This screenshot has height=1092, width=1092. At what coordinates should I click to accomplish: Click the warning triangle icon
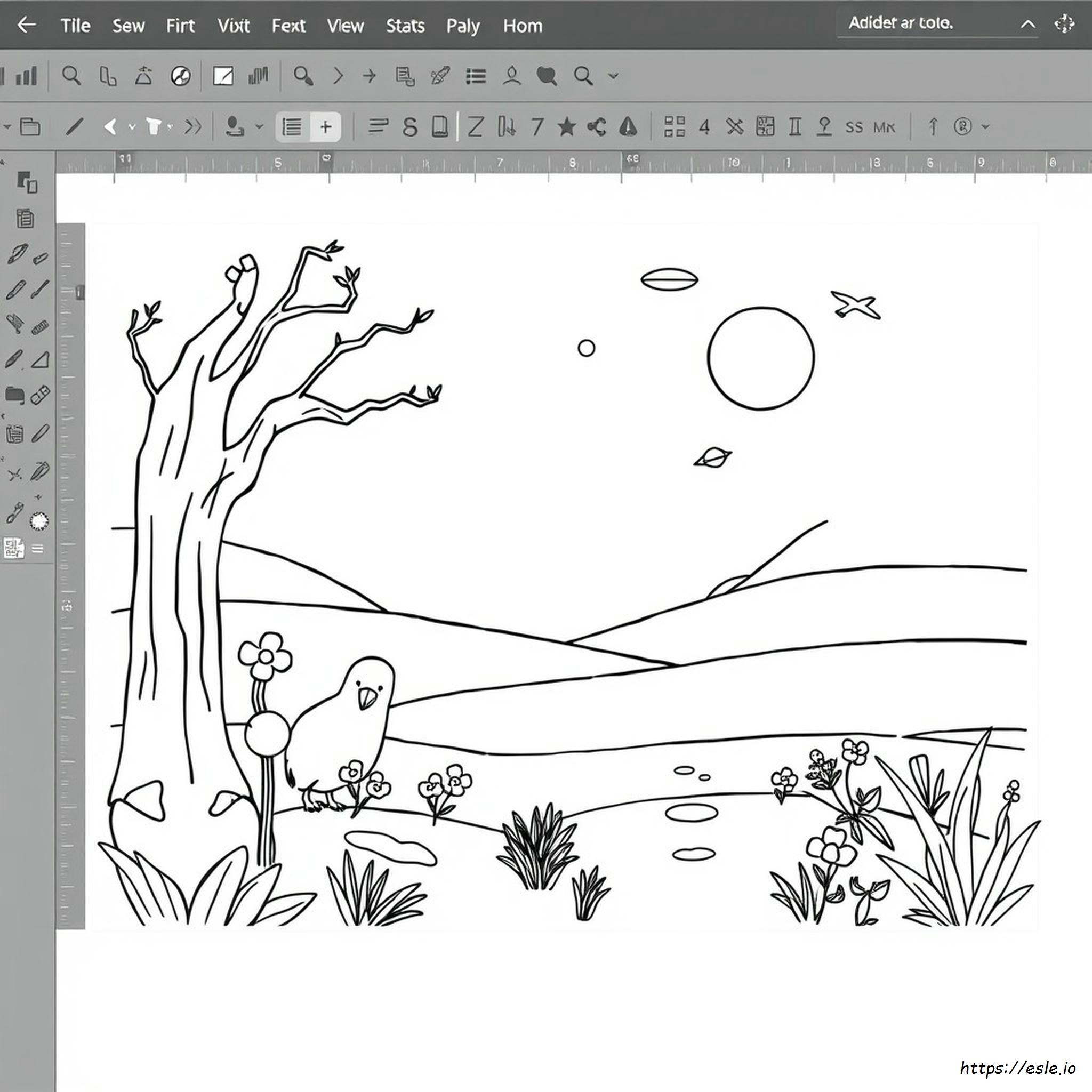point(628,126)
